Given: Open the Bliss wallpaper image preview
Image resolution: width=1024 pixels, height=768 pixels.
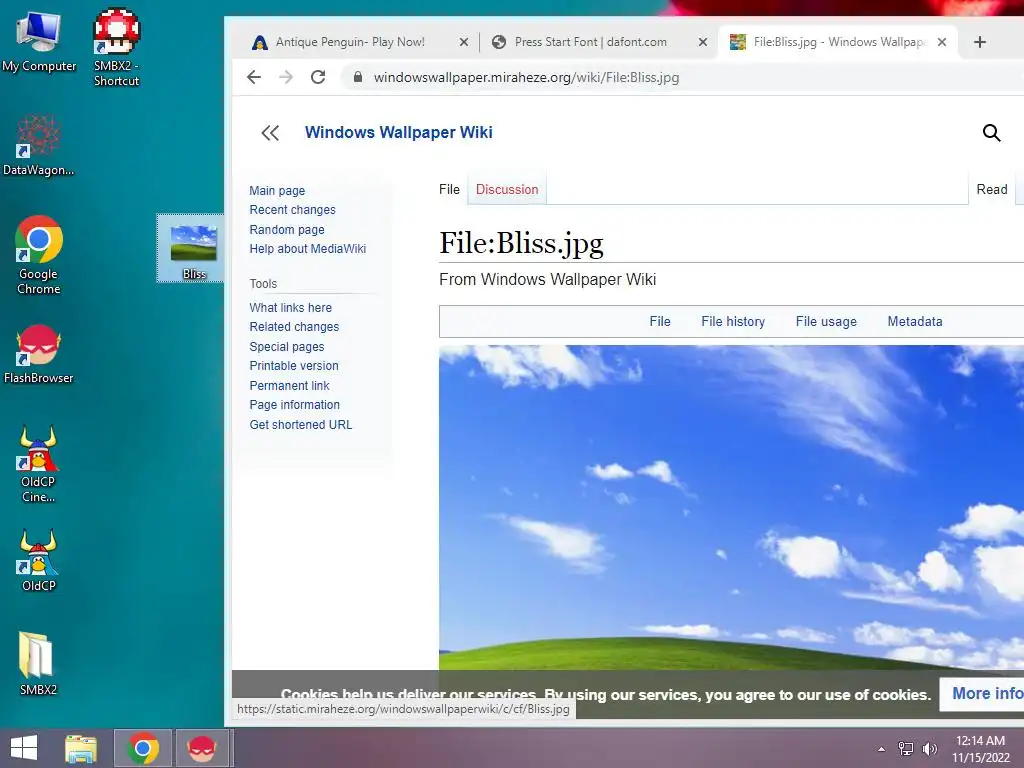Looking at the screenshot, I should pyautogui.click(x=731, y=507).
